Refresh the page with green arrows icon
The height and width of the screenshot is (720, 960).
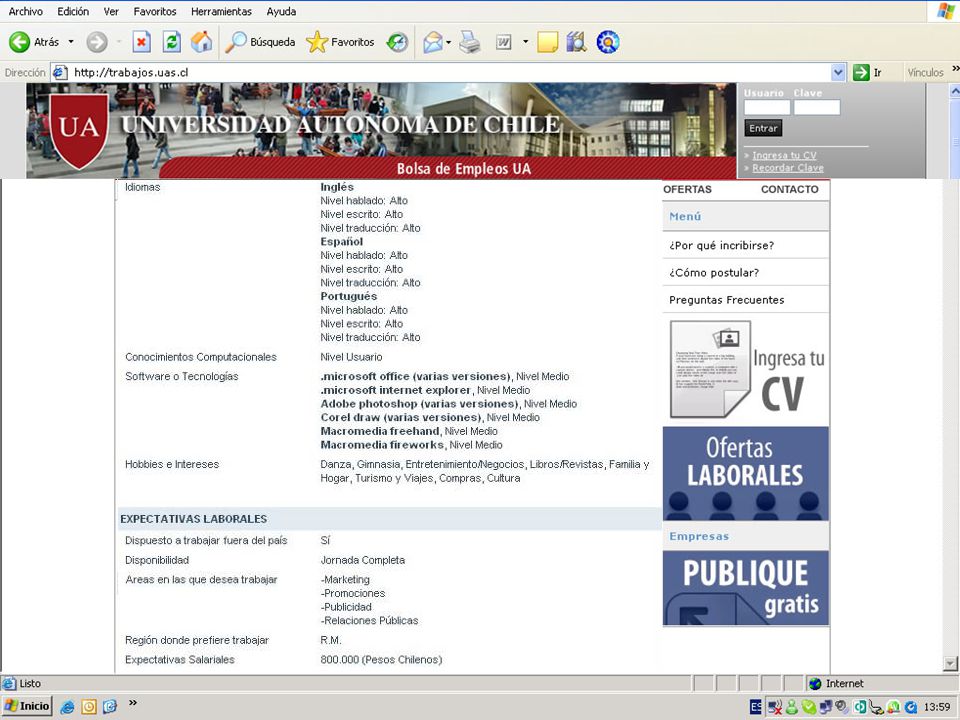[172, 42]
